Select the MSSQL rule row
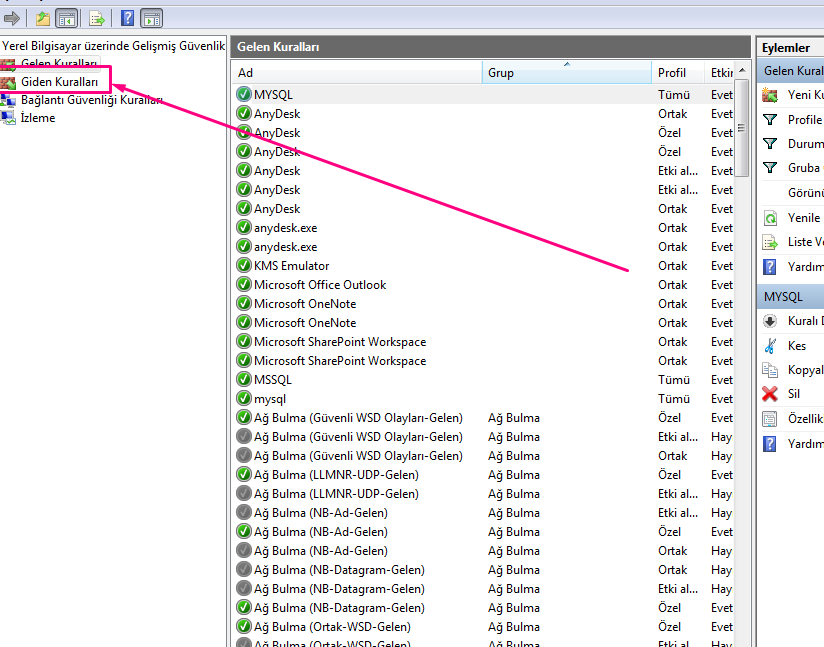This screenshot has height=647, width=824. point(482,379)
